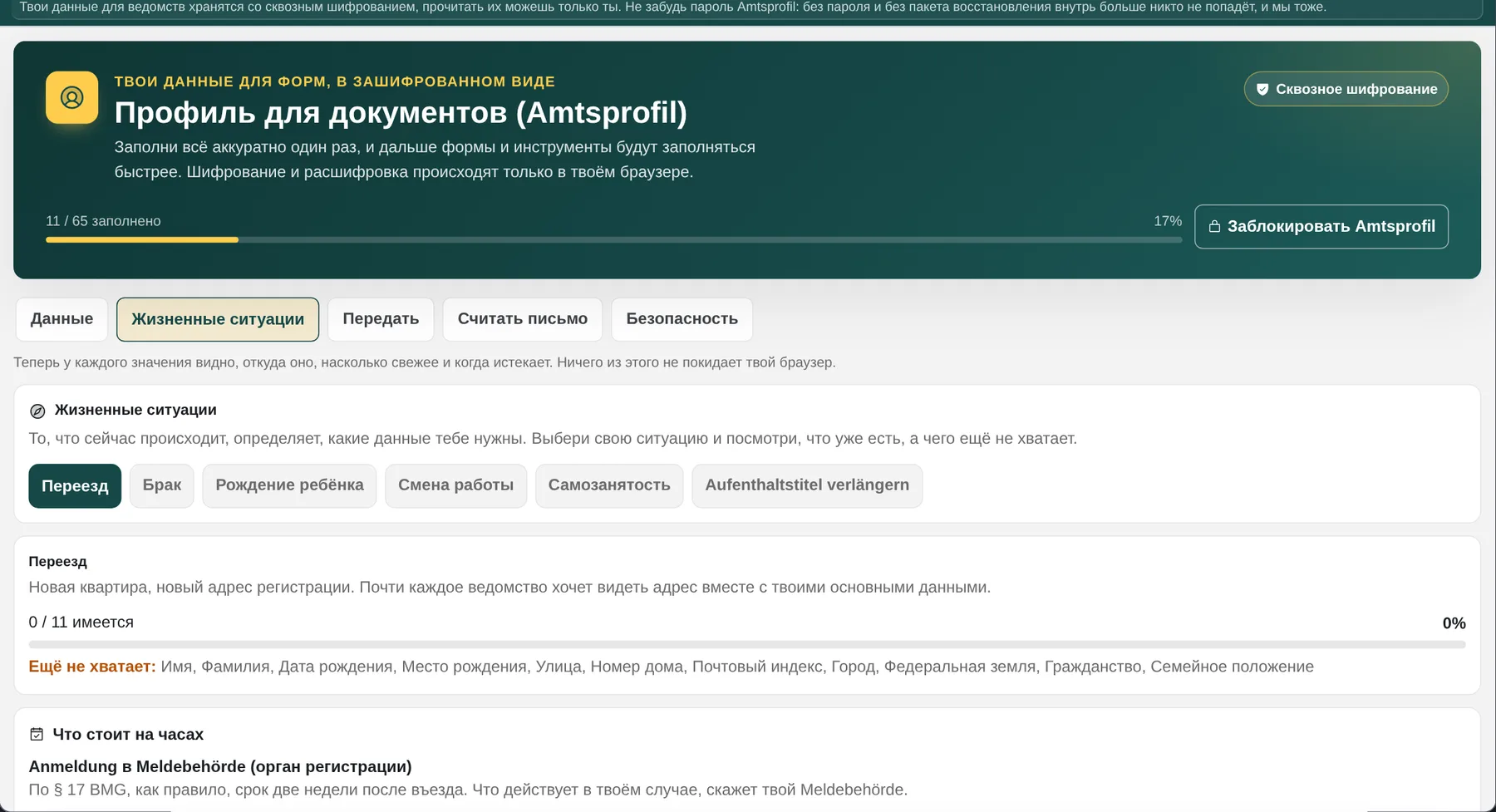
Task: Go to the Считать письмо tab
Action: 523,319
